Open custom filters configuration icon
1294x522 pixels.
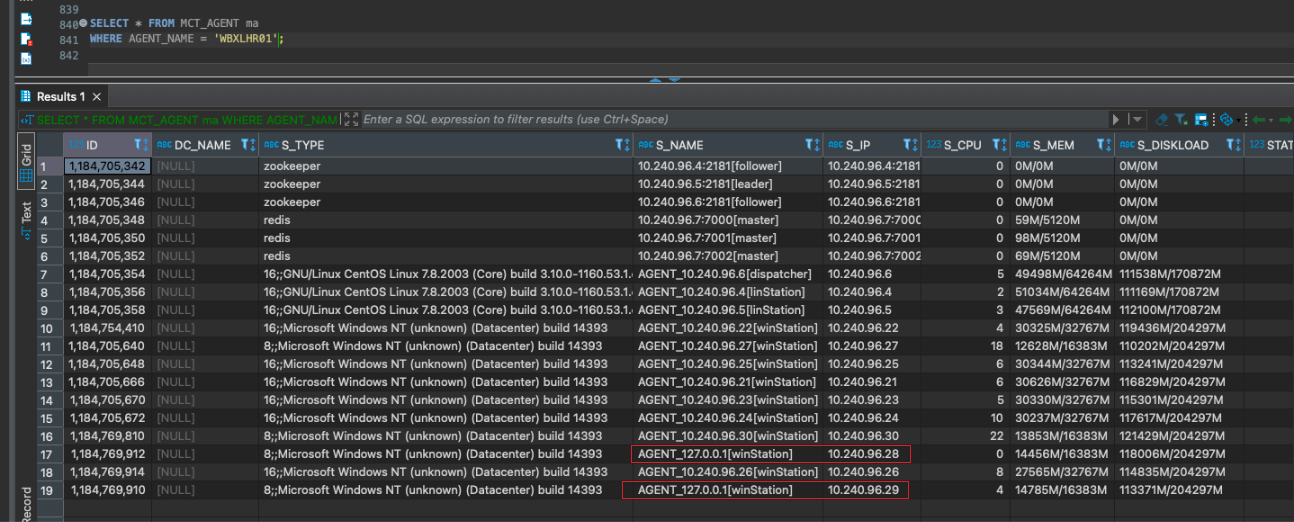(1202, 119)
